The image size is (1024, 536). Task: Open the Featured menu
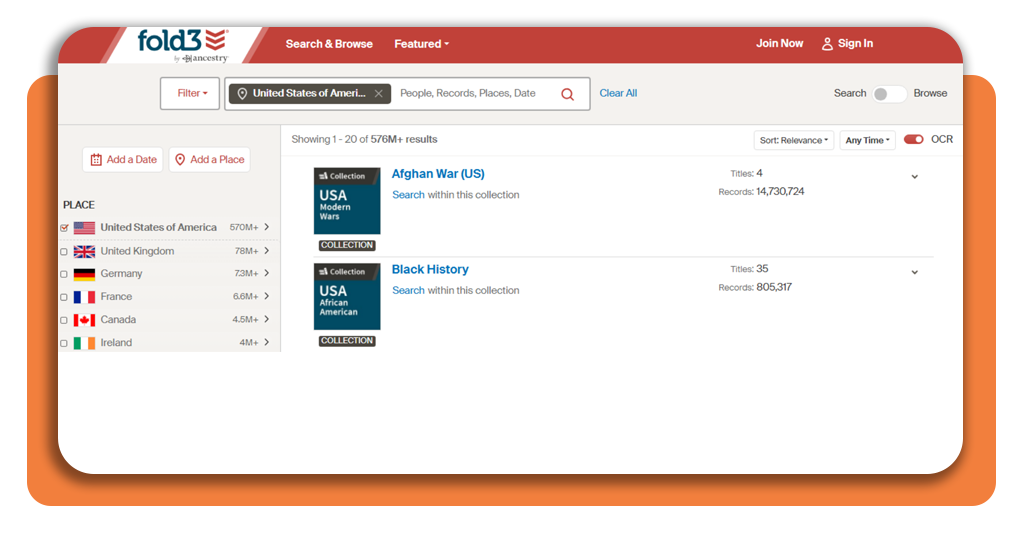pyautogui.click(x=421, y=44)
